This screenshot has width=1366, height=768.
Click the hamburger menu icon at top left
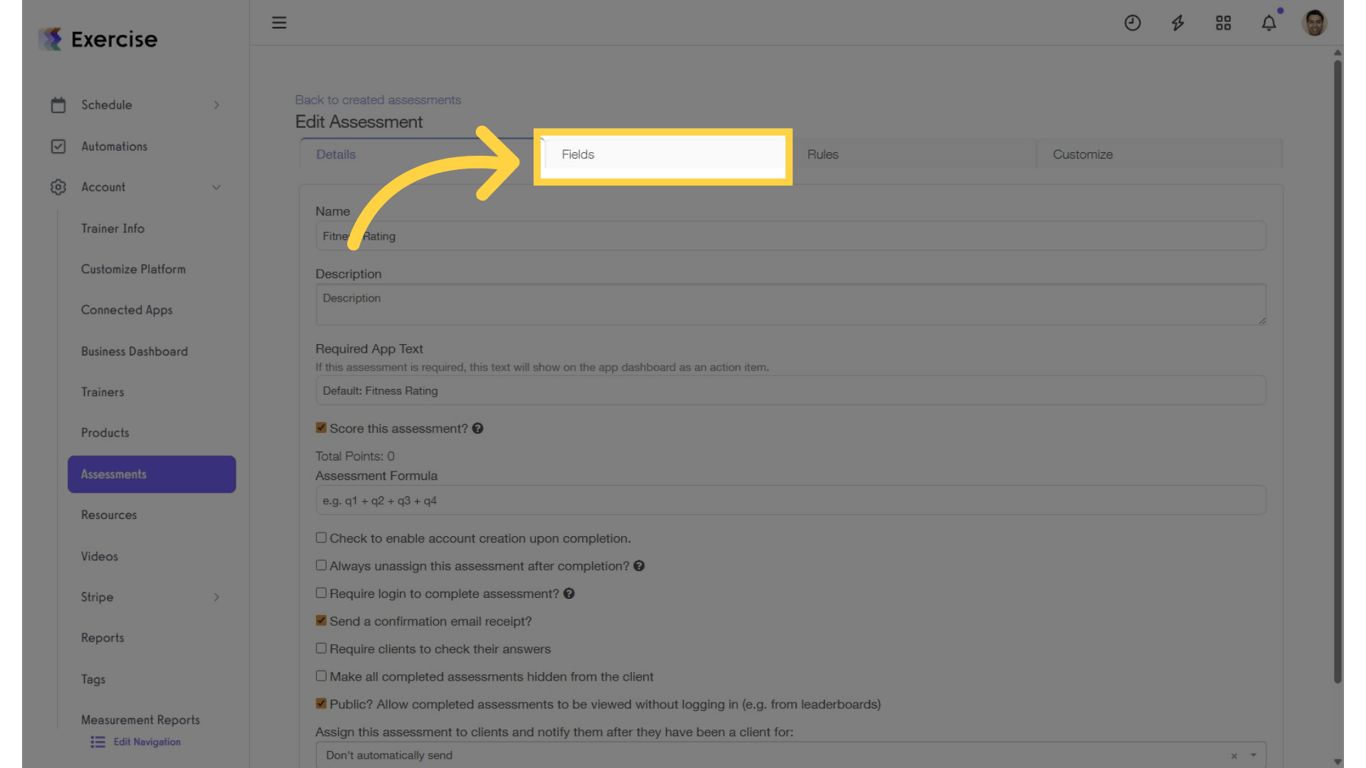click(x=279, y=22)
